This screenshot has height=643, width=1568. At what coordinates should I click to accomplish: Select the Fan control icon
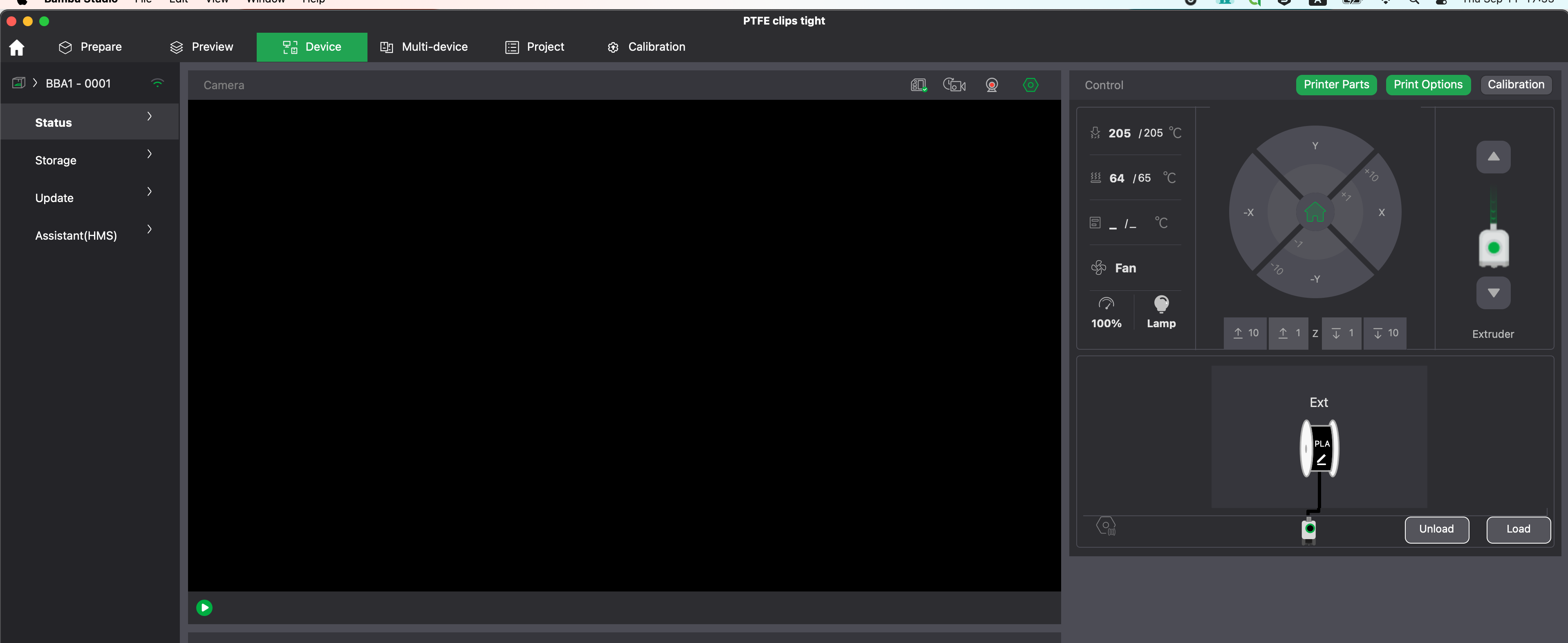point(1098,268)
